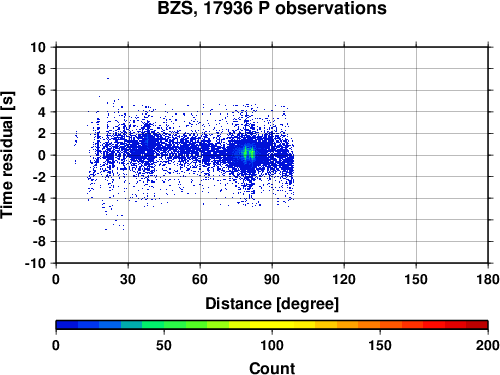Pick the yellow segment above the 100 label
The image size is (500, 375).
pyautogui.click(x=272, y=325)
